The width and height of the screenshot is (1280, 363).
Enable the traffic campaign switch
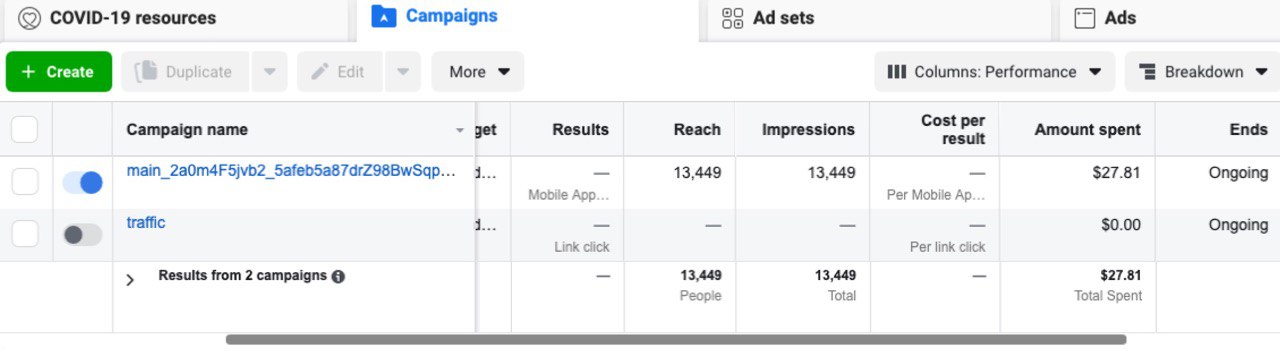tap(82, 235)
